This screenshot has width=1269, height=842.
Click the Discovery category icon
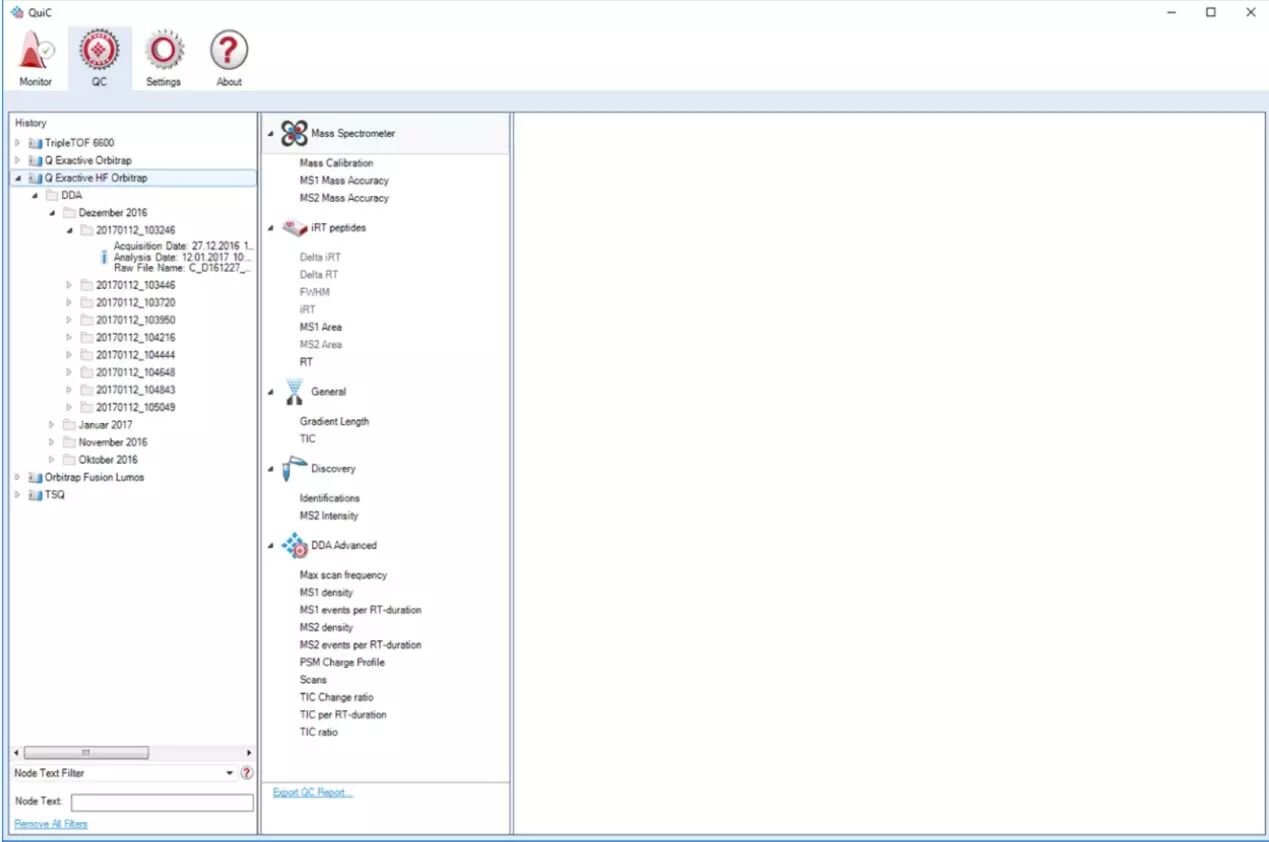pyautogui.click(x=294, y=468)
